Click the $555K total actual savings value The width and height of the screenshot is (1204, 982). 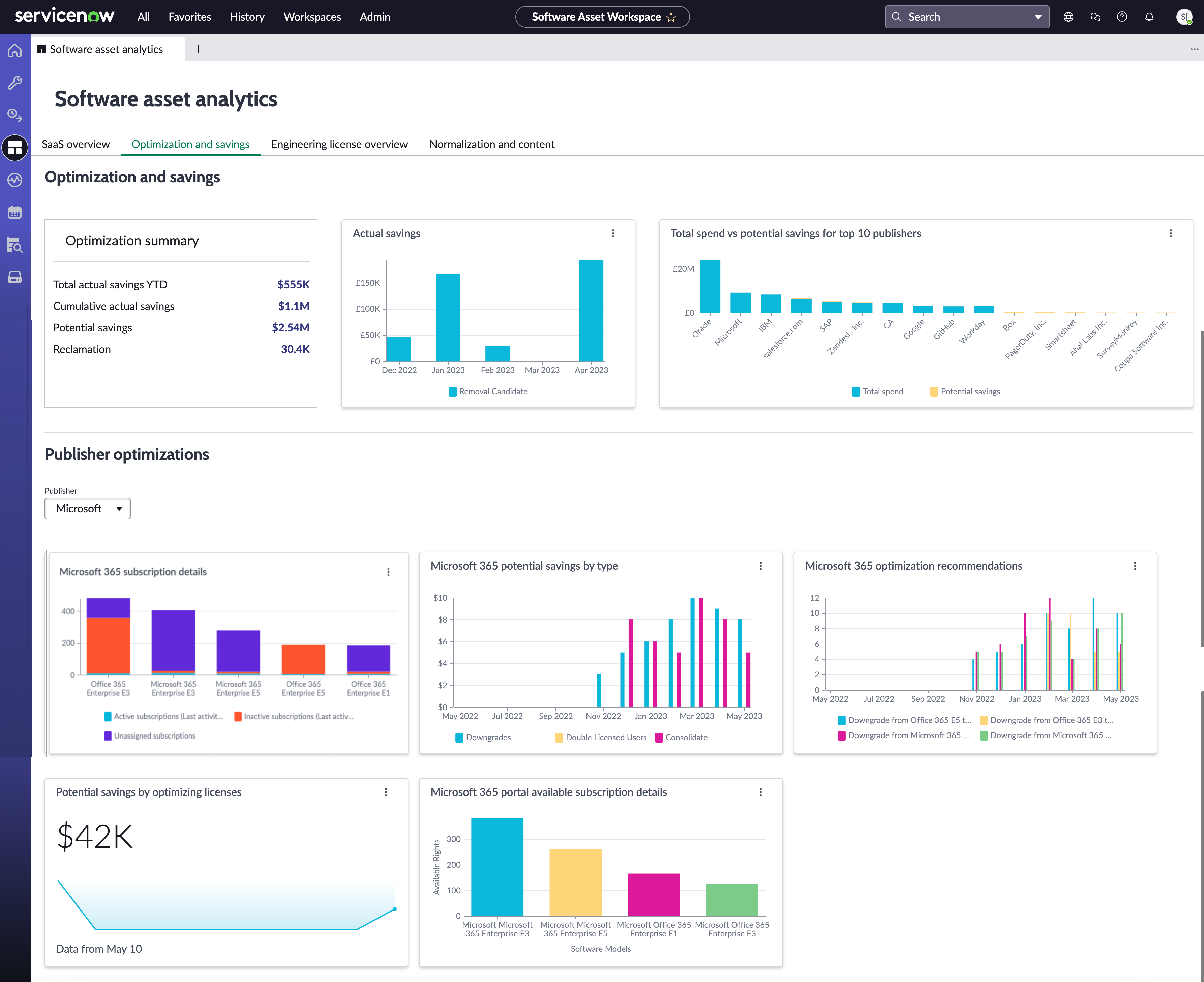[293, 285]
